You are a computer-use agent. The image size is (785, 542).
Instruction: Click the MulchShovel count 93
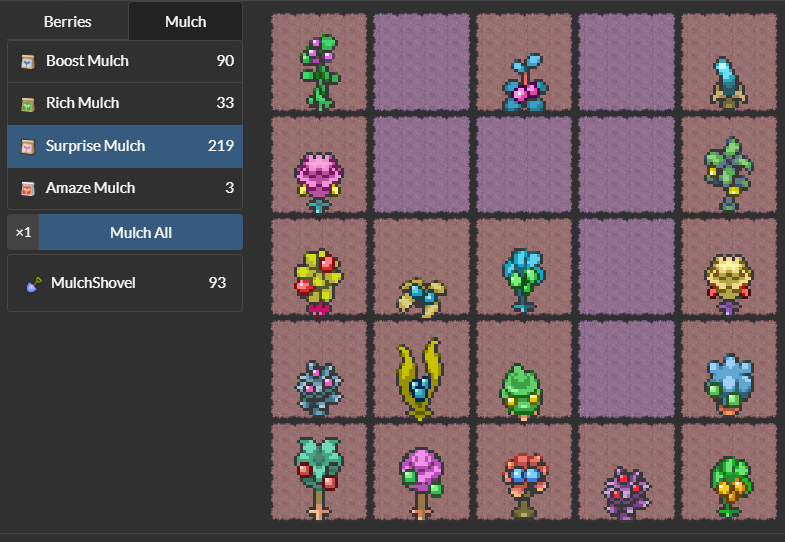[217, 283]
